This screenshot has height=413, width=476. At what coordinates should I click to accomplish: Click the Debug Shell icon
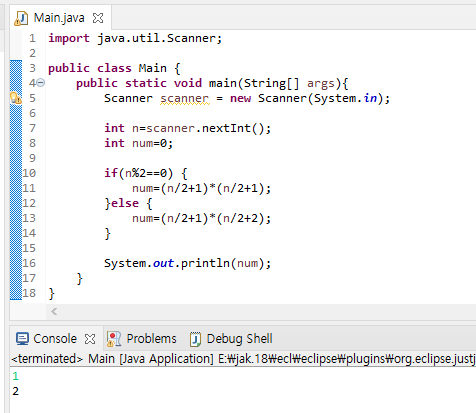coord(195,339)
